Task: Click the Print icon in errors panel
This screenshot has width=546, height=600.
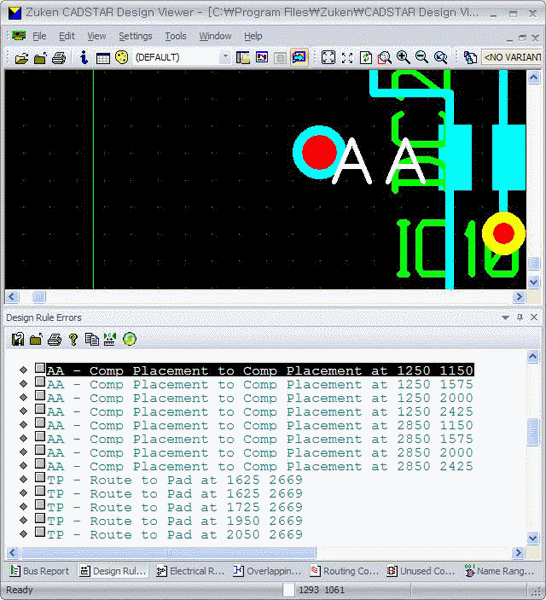Action: click(x=55, y=339)
